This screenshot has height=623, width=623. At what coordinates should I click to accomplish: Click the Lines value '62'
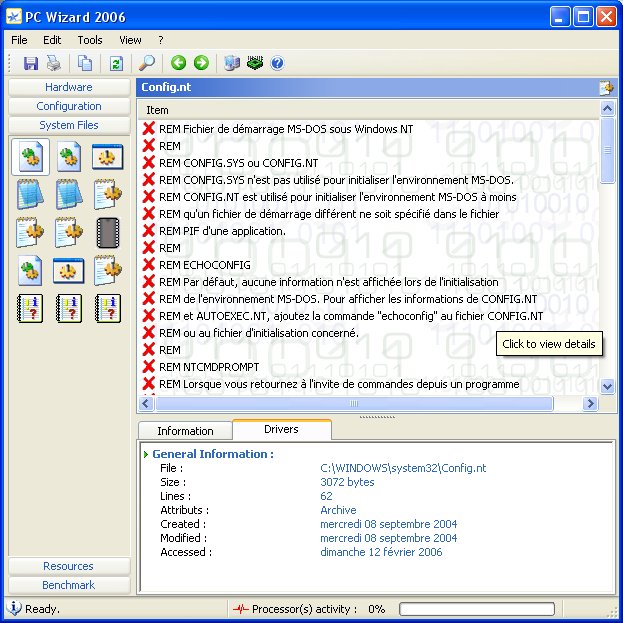pyautogui.click(x=326, y=496)
